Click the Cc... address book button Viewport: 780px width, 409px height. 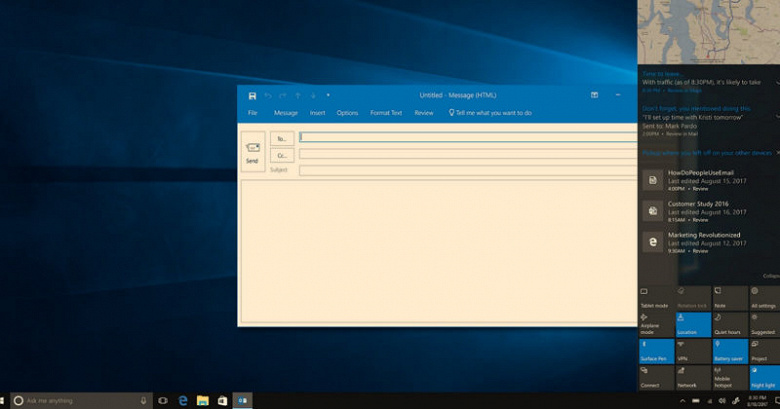point(282,155)
